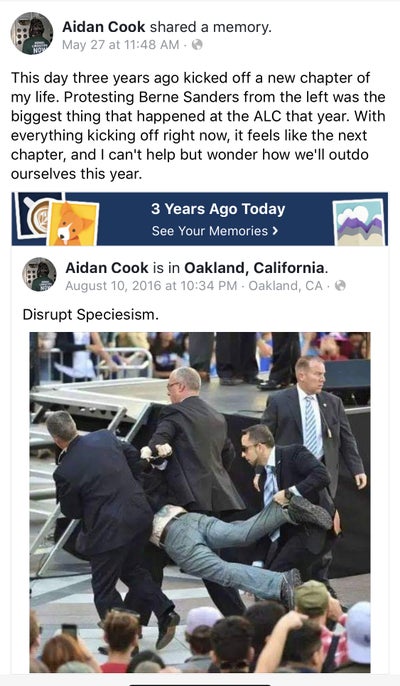Tap the home indicator bar at screen bottom
This screenshot has height=686, width=400.
pos(200,684)
